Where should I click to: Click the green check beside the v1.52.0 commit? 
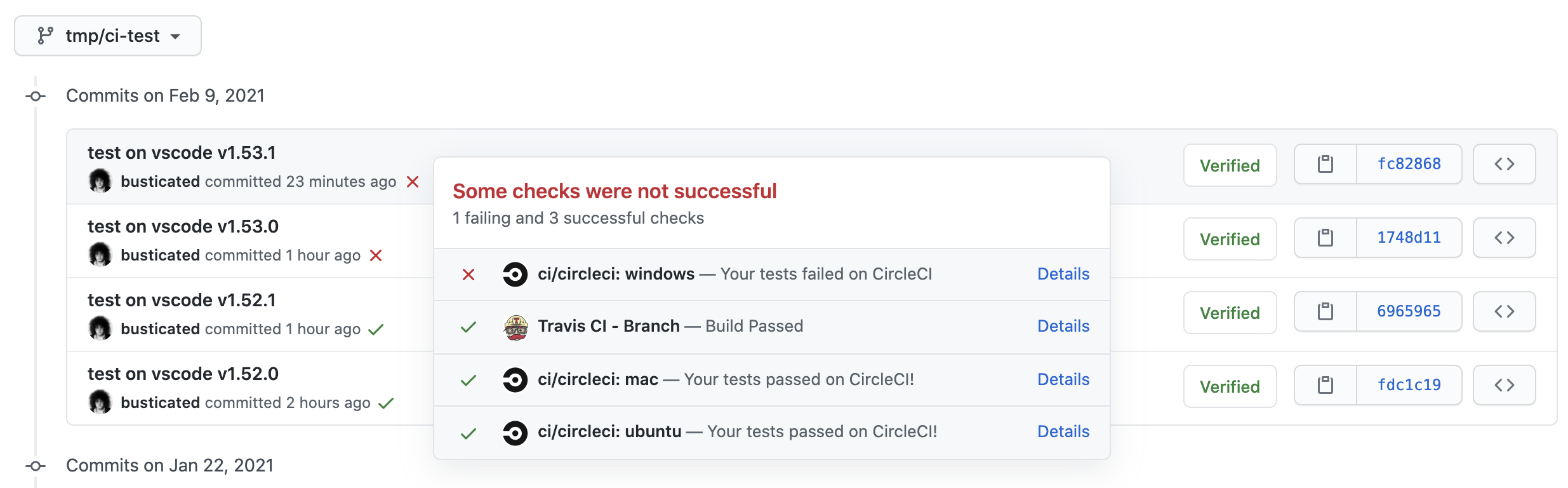pyautogui.click(x=387, y=403)
